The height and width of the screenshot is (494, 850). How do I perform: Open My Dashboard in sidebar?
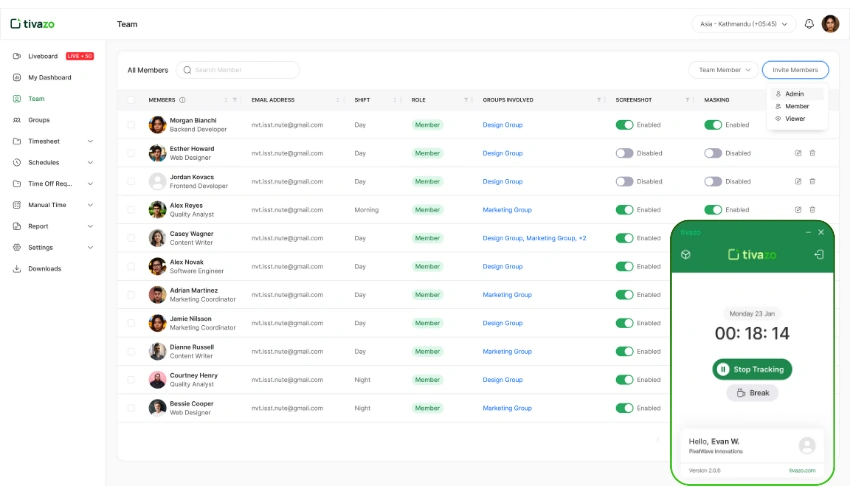49,78
